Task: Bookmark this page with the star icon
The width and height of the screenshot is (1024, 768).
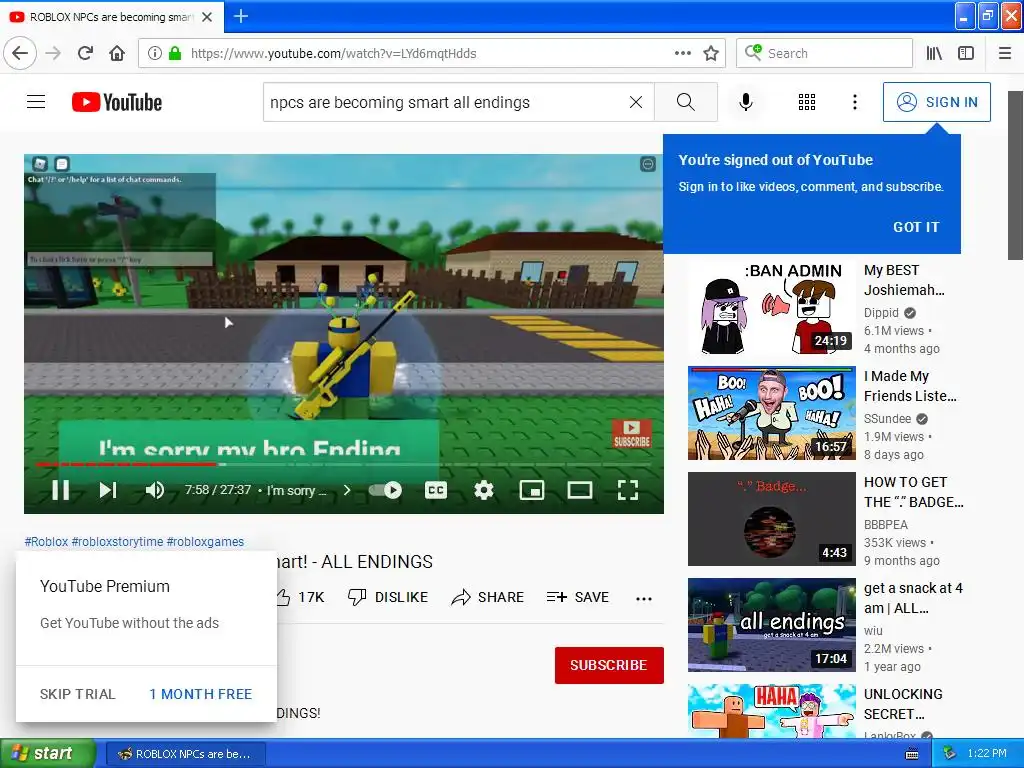Action: (711, 53)
